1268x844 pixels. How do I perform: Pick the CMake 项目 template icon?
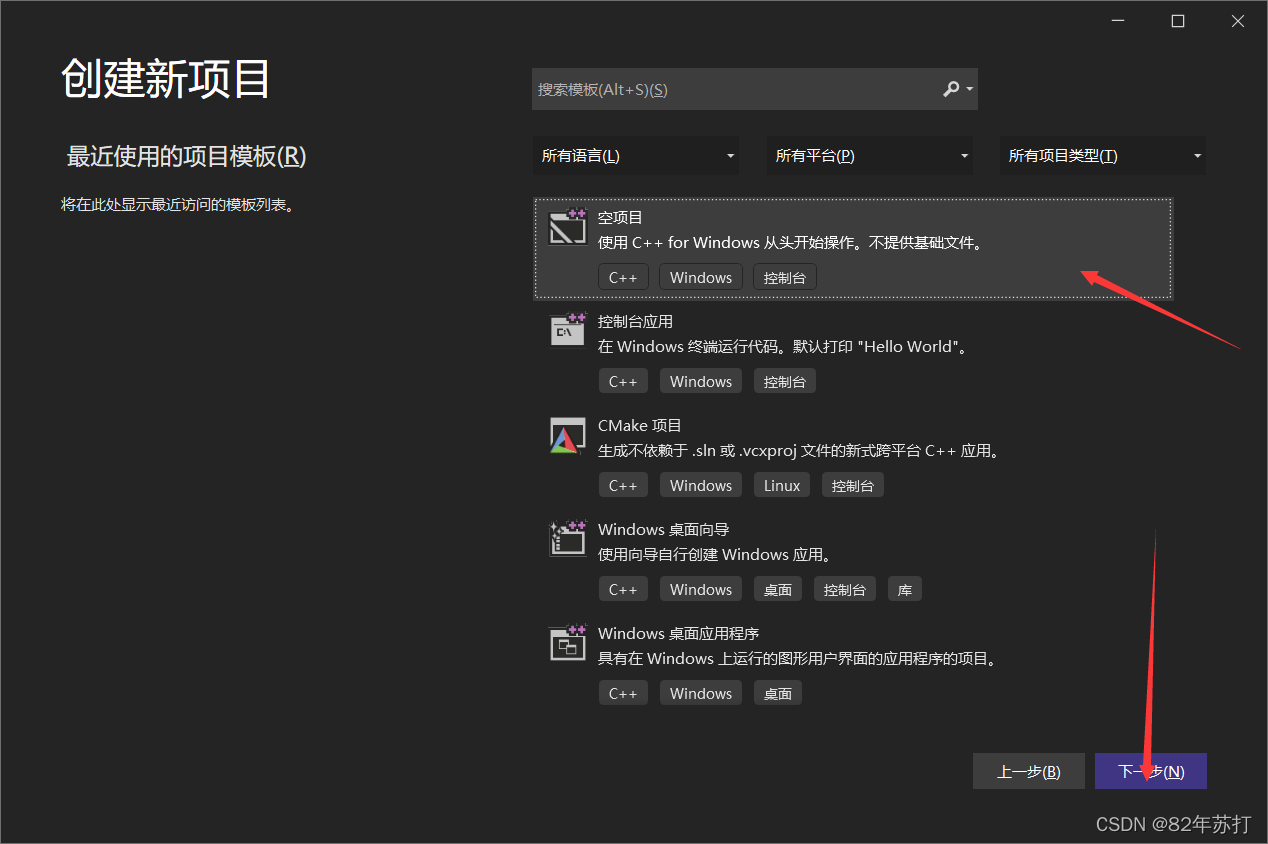(567, 436)
